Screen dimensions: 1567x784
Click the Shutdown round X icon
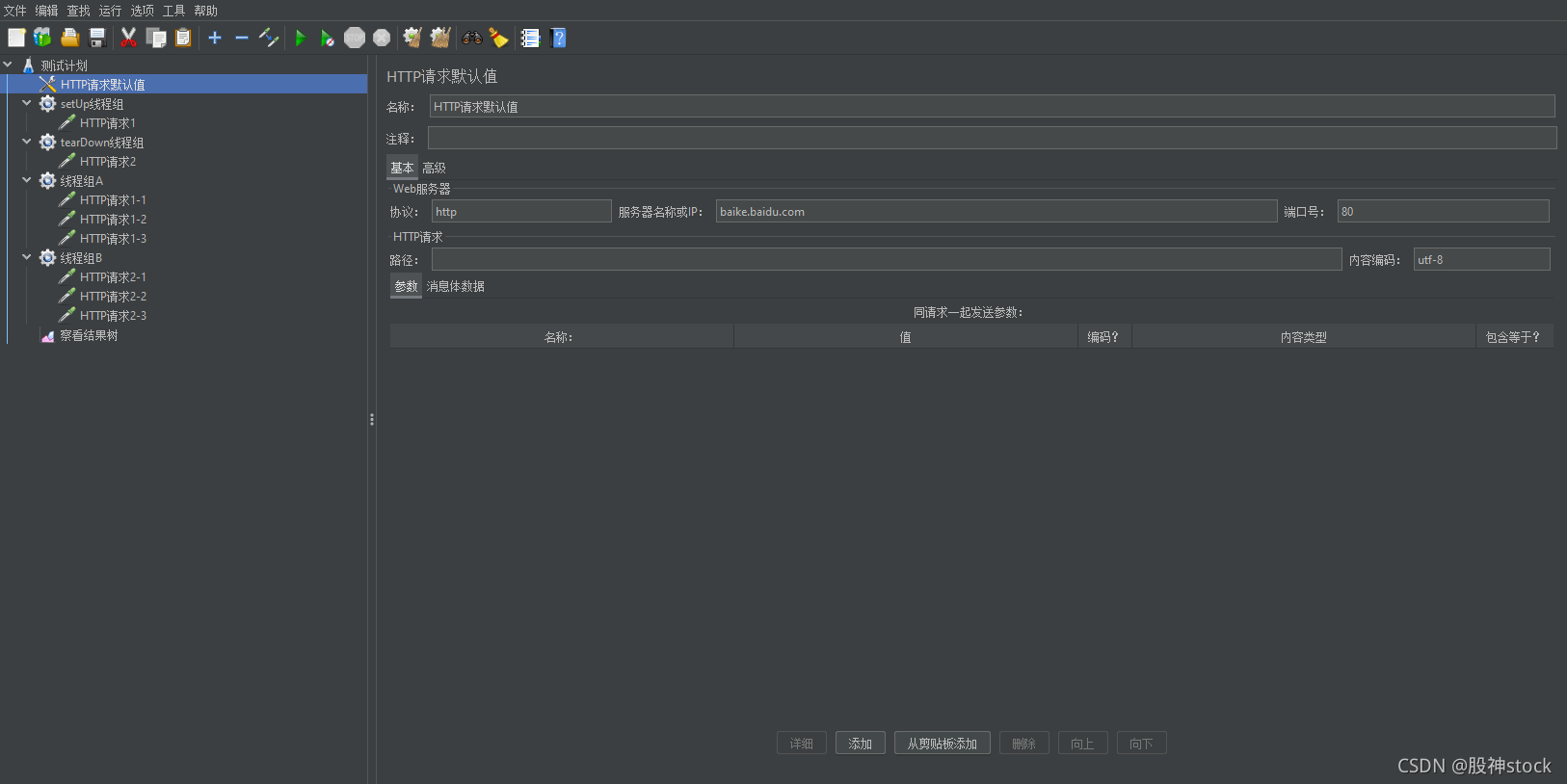pos(382,38)
